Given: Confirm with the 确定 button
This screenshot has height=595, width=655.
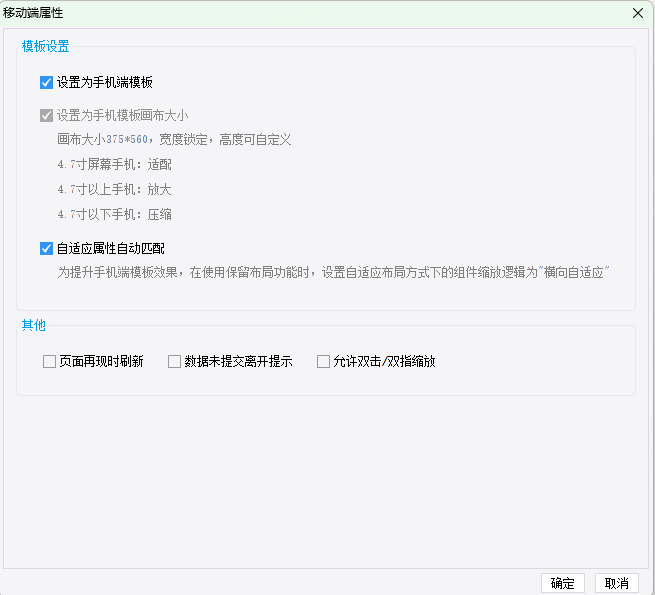Looking at the screenshot, I should 562,583.
